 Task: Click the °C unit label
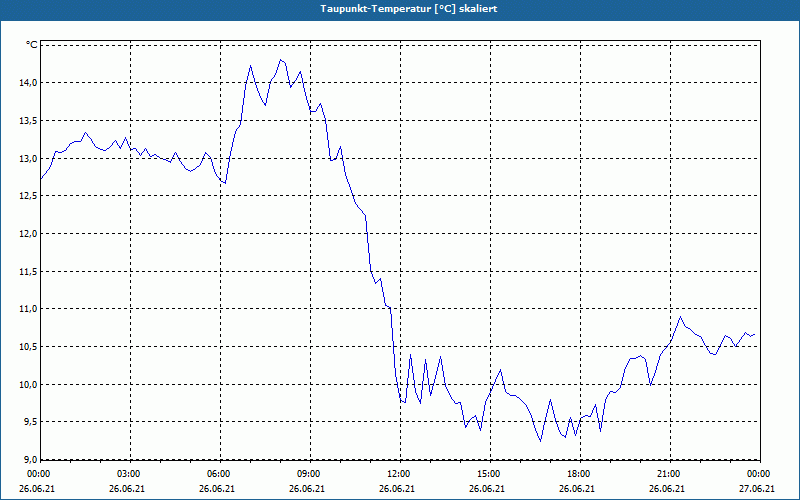point(32,45)
